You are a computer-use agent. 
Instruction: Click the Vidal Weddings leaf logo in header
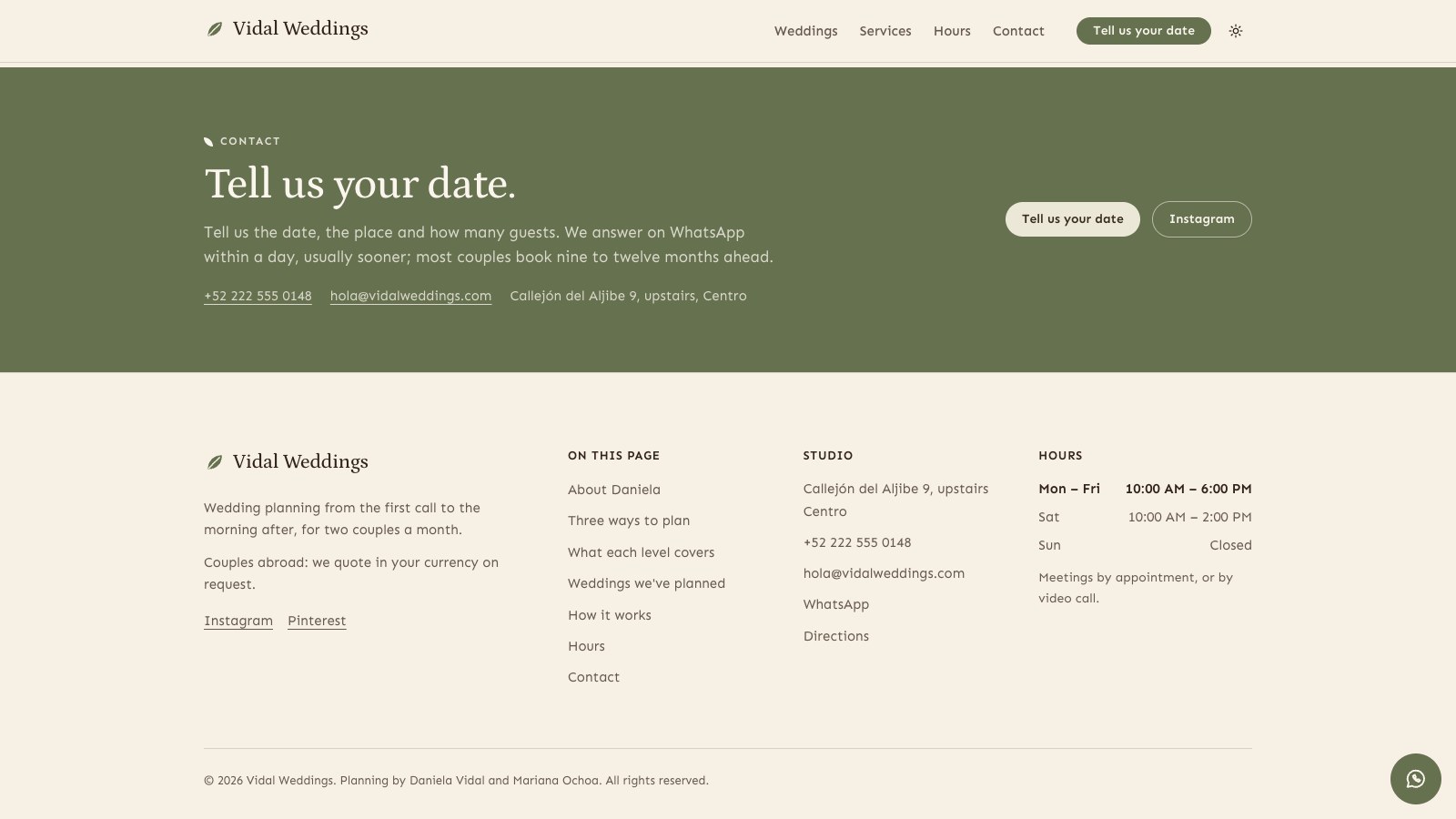[215, 29]
